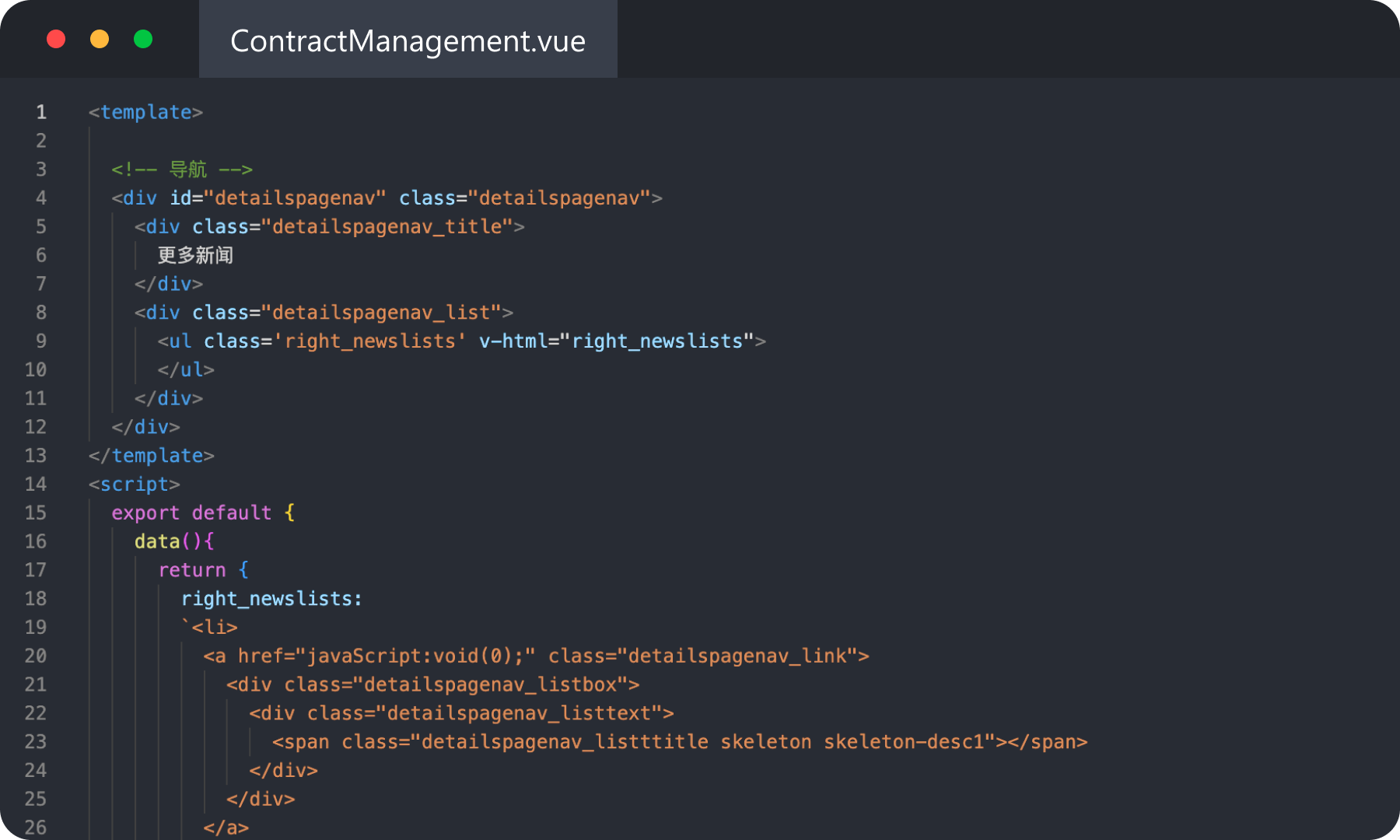Click the export default statement
1400x840 pixels.
point(191,513)
